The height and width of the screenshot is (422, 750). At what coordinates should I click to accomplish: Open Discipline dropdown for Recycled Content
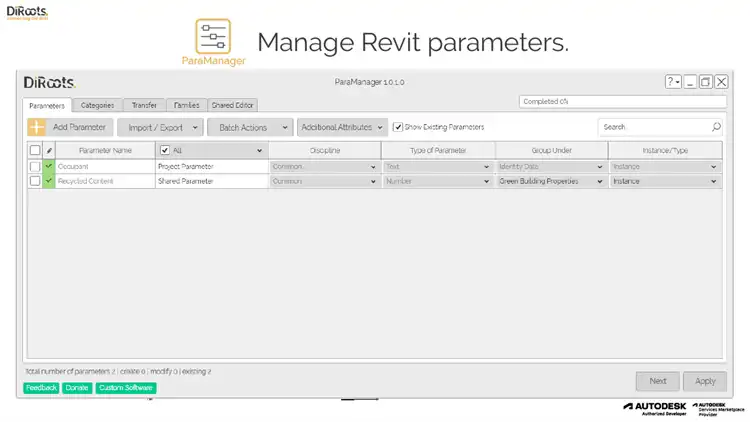point(325,181)
